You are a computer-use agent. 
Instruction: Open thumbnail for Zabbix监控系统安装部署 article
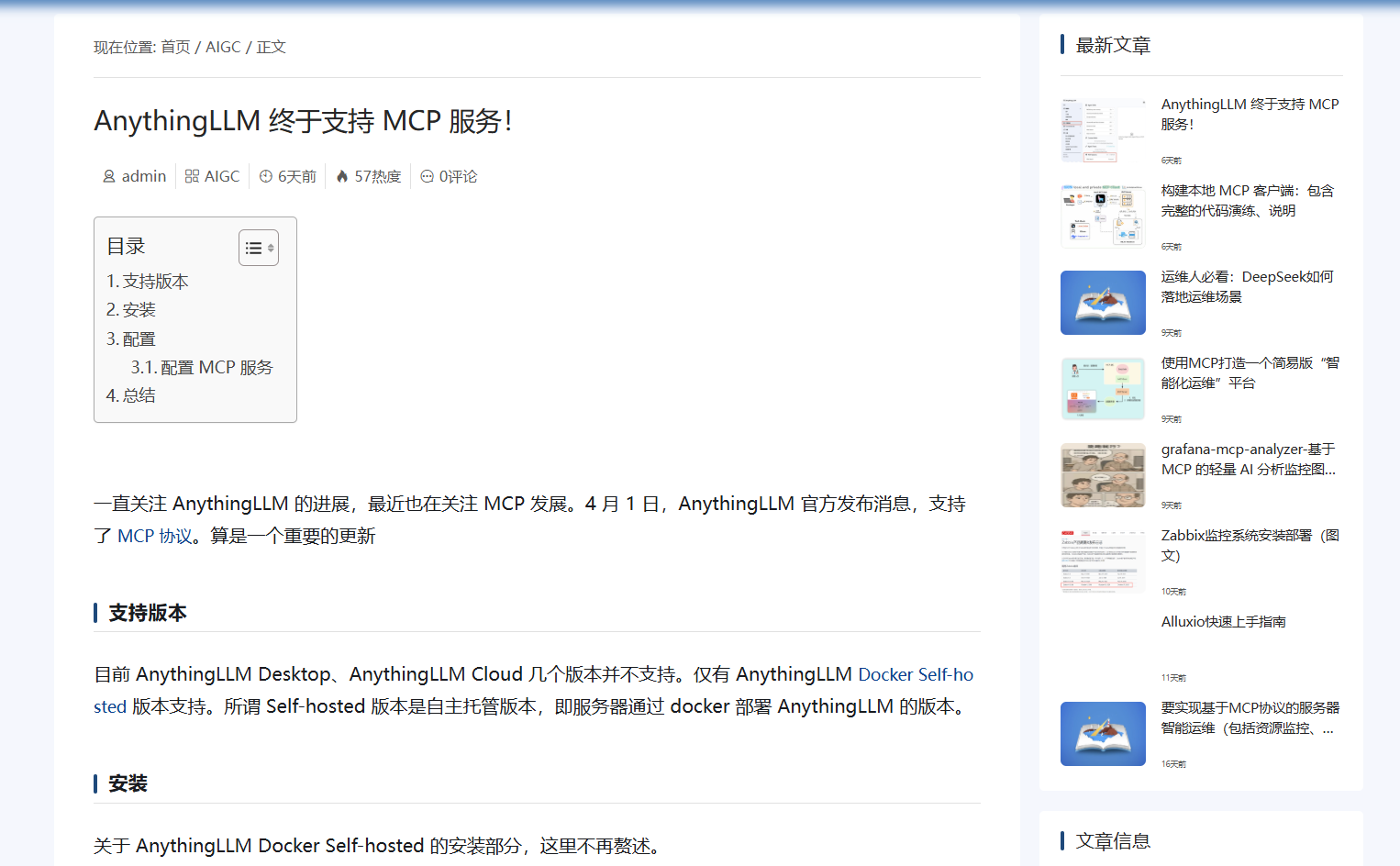(x=1103, y=561)
